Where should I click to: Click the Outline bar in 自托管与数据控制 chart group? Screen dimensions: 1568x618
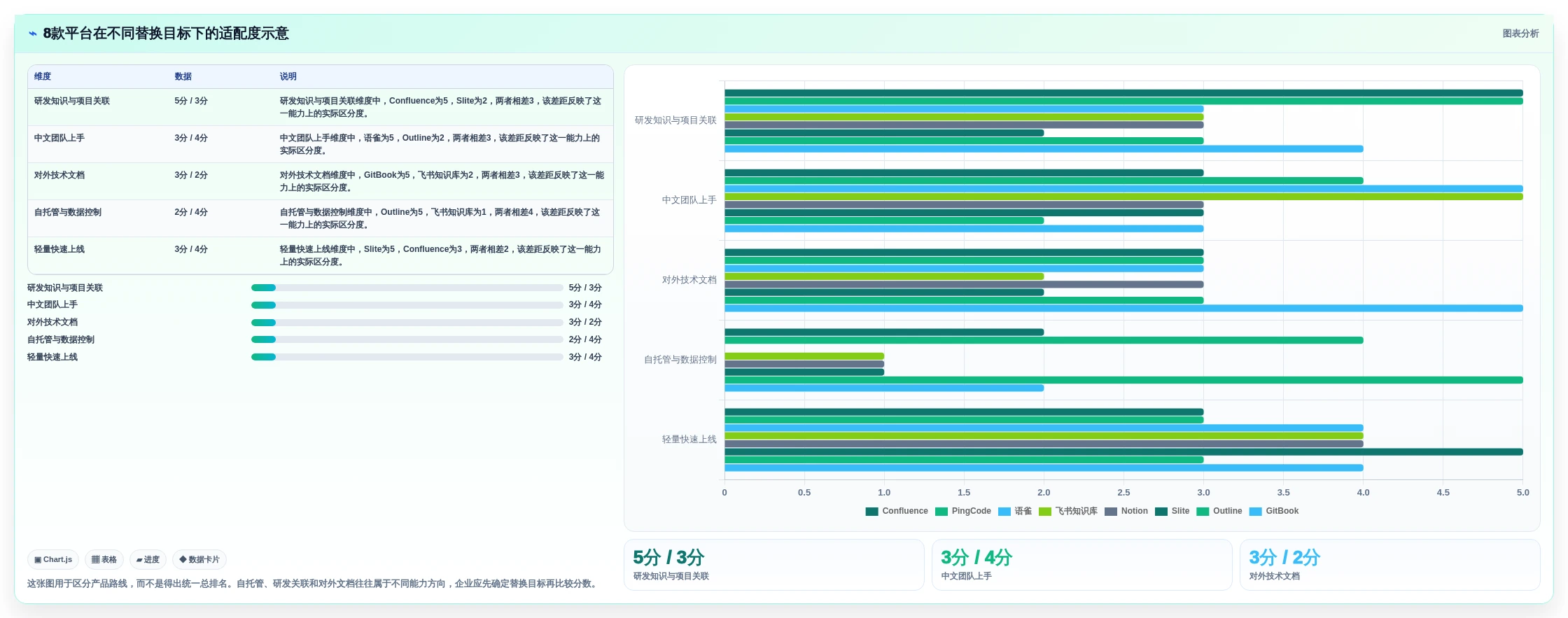click(x=1123, y=380)
